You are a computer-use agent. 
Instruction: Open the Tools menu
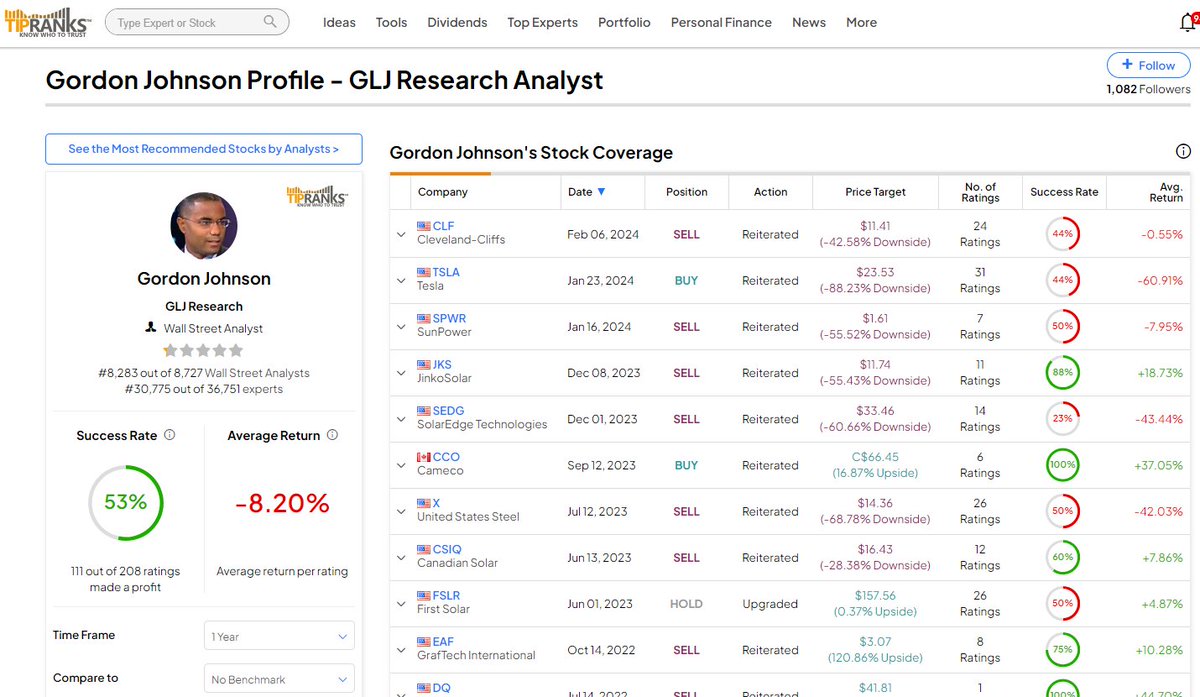(391, 22)
